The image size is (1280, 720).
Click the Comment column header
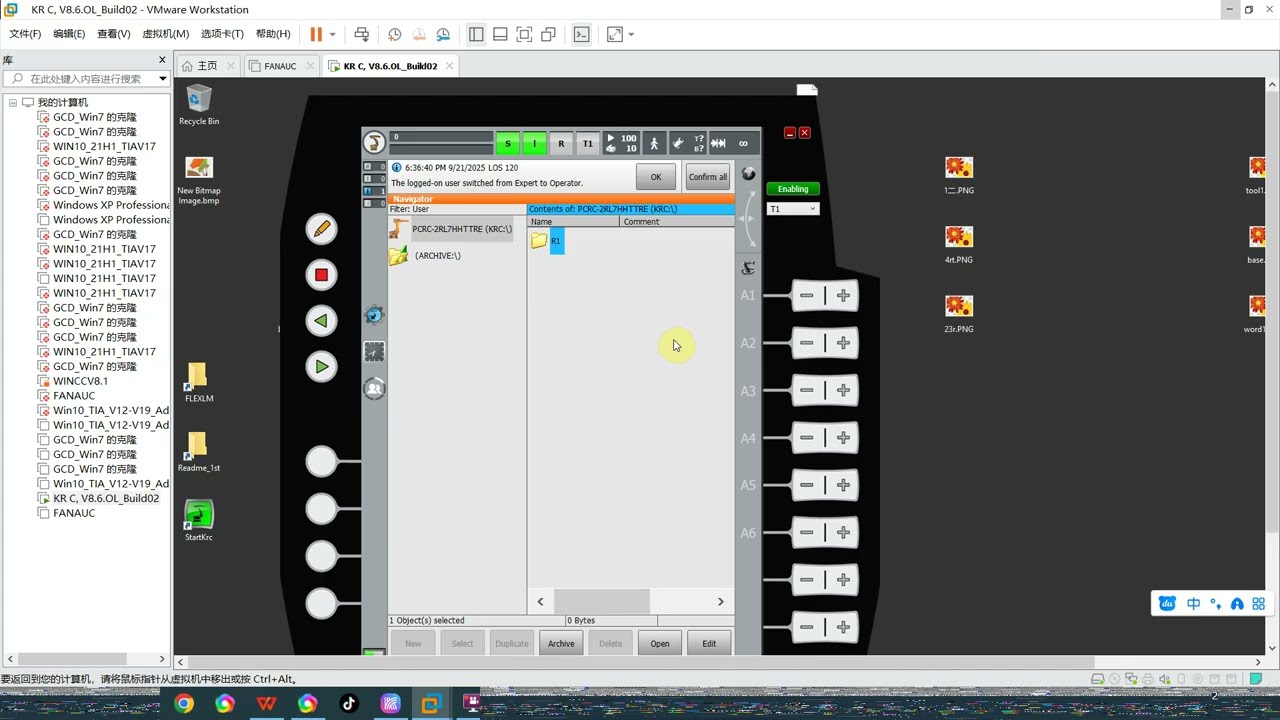click(x=677, y=221)
